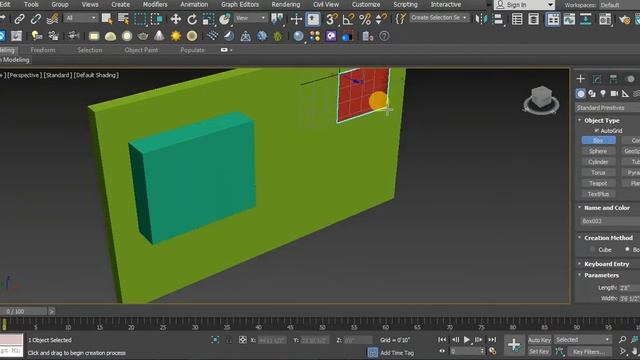This screenshot has height=360, width=640.
Task: Open the Material Editor icon
Action: coord(605,19)
